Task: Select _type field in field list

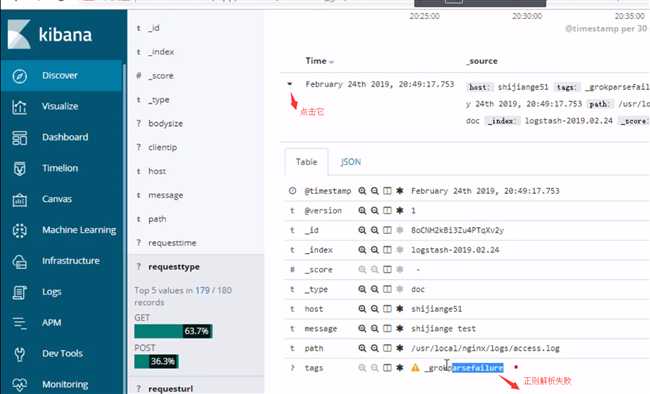Action: pos(159,100)
